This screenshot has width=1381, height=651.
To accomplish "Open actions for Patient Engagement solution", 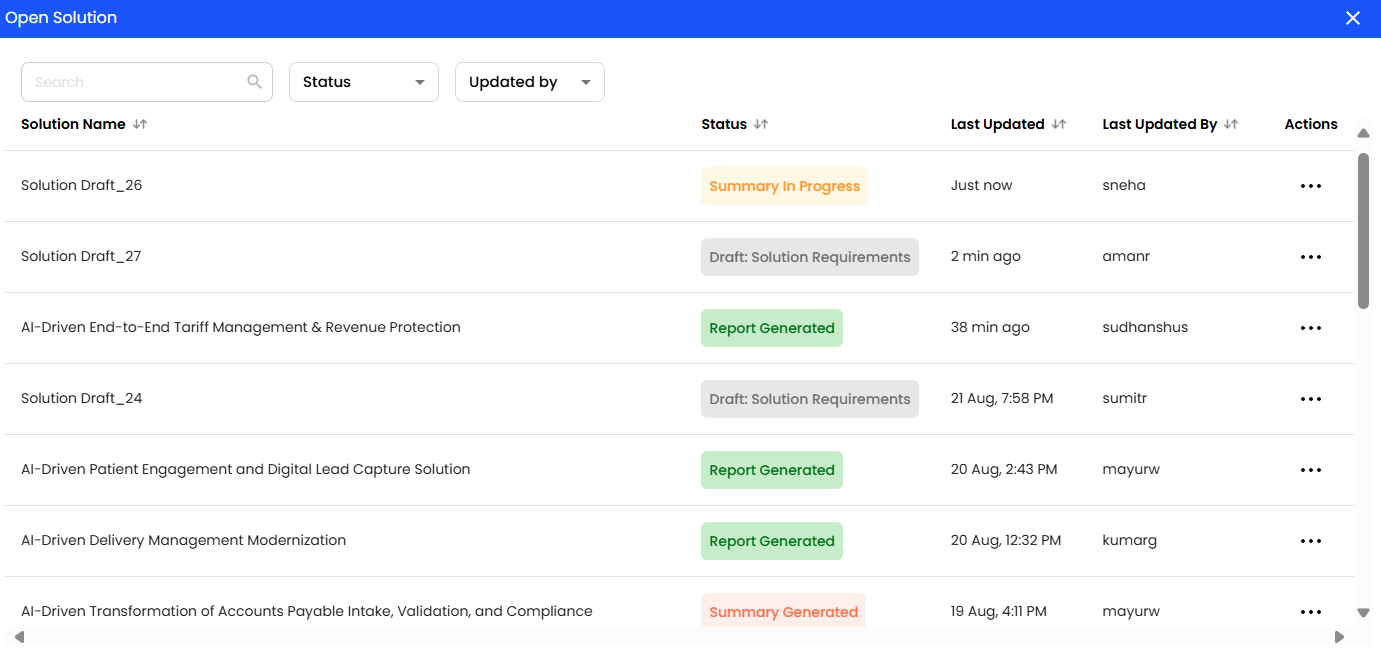I will pos(1310,470).
